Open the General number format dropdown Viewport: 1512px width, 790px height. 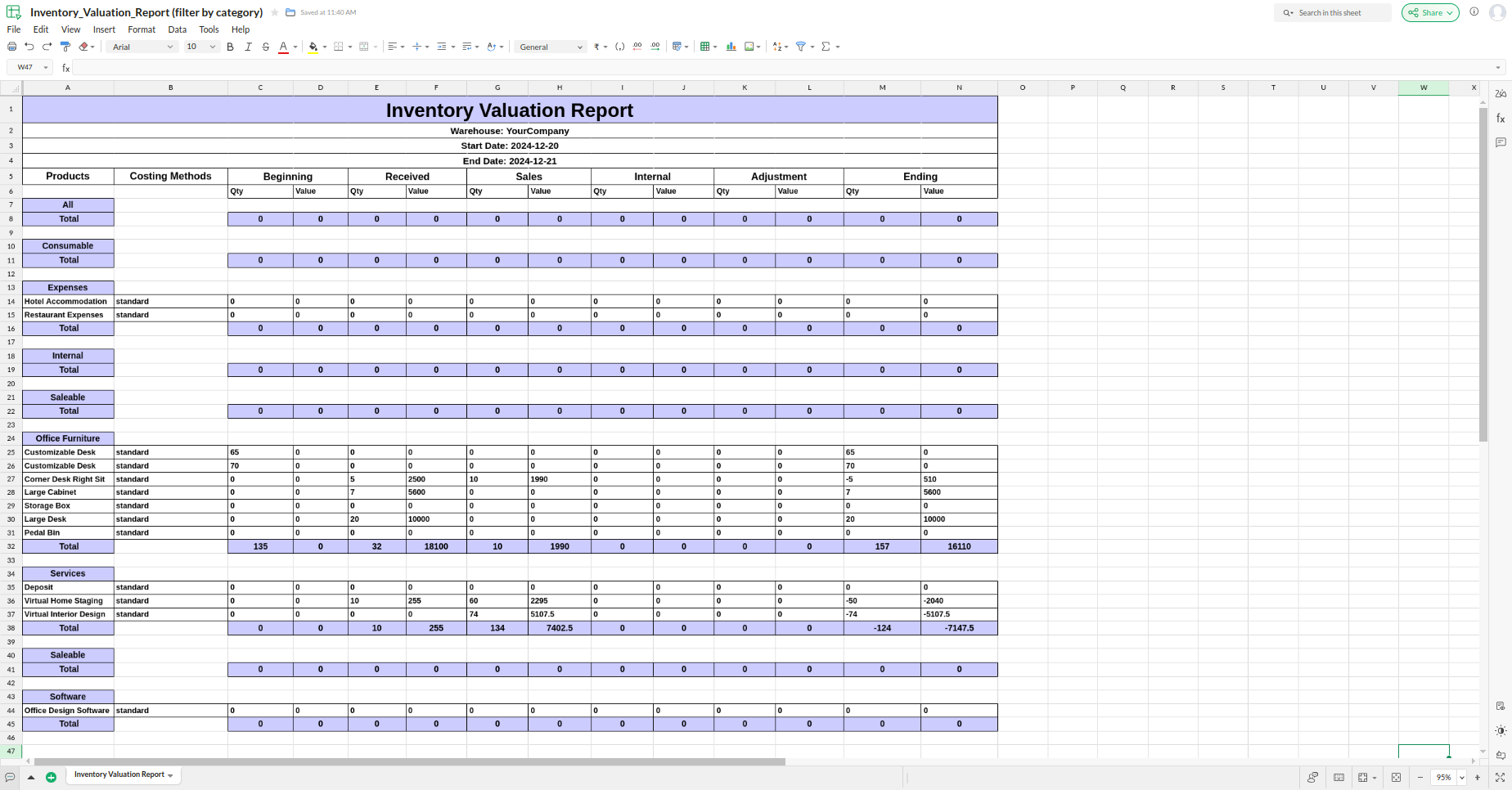tap(551, 47)
